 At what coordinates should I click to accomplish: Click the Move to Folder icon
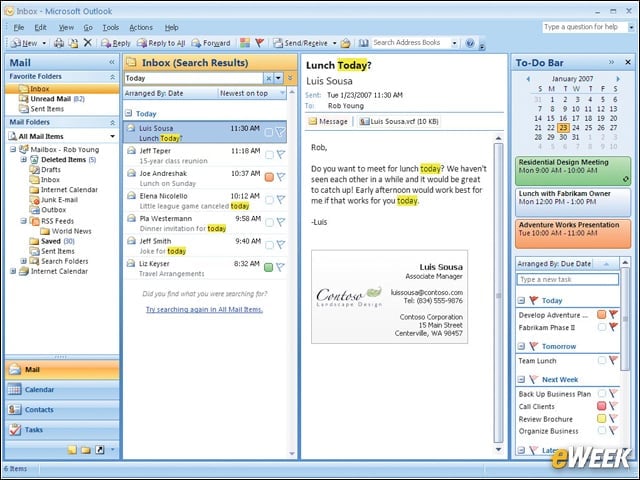[x=73, y=43]
